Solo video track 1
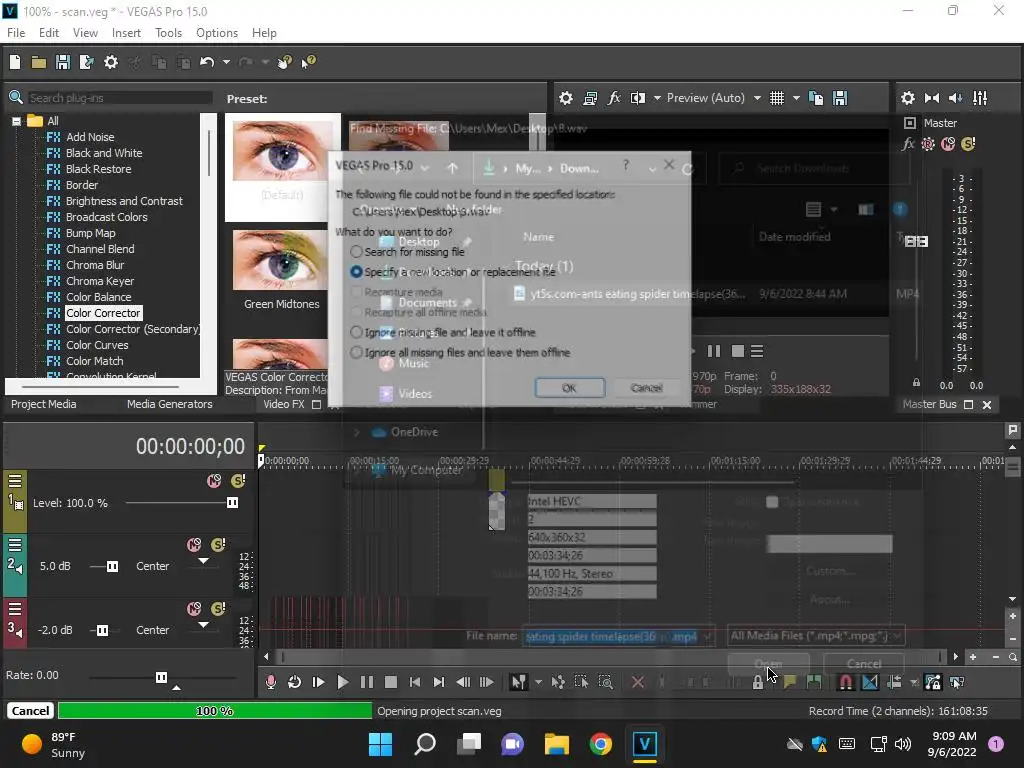This screenshot has width=1024, height=768. [238, 481]
